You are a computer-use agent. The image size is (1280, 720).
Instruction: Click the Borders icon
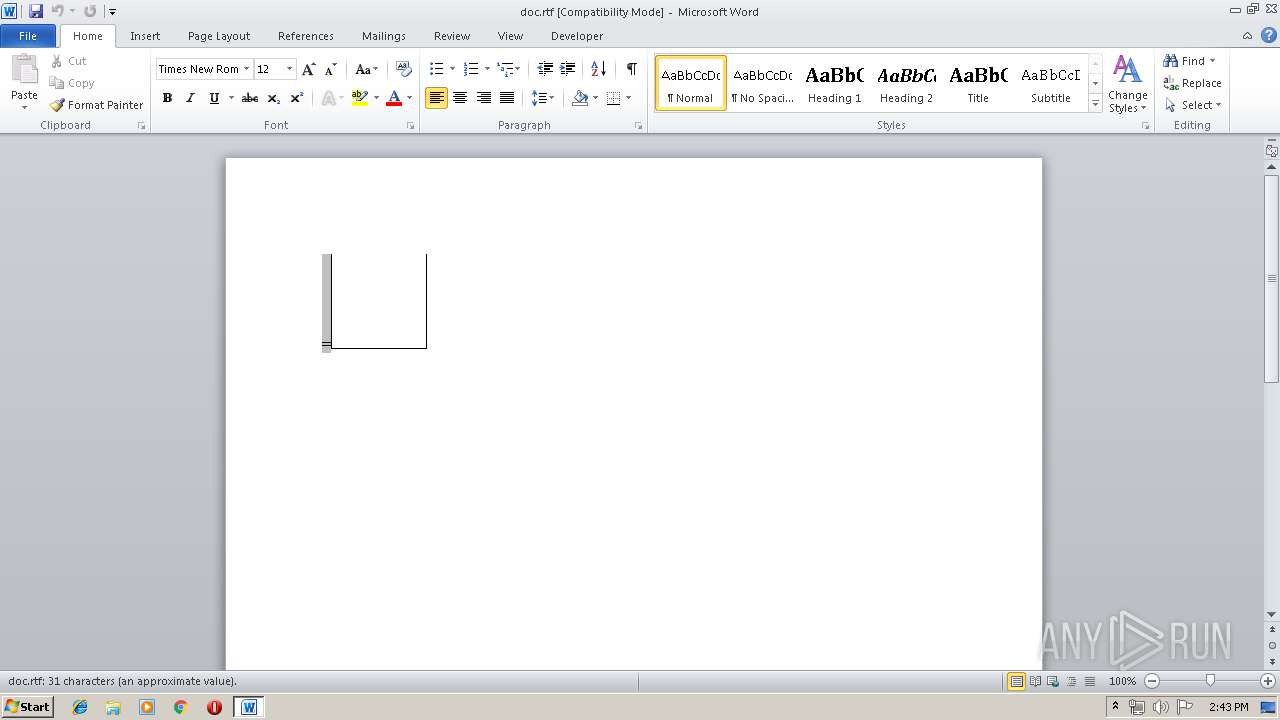click(613, 98)
